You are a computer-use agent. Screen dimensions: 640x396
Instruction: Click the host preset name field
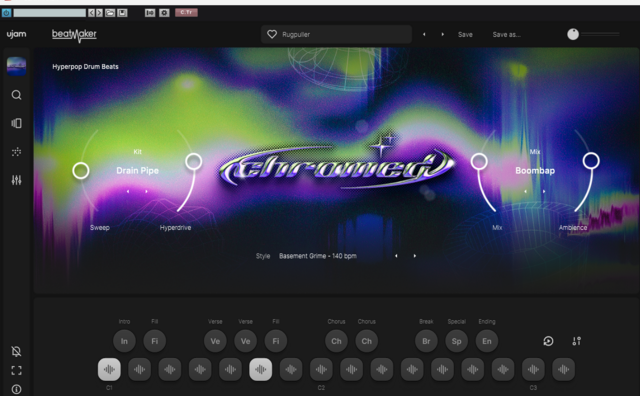click(49, 13)
